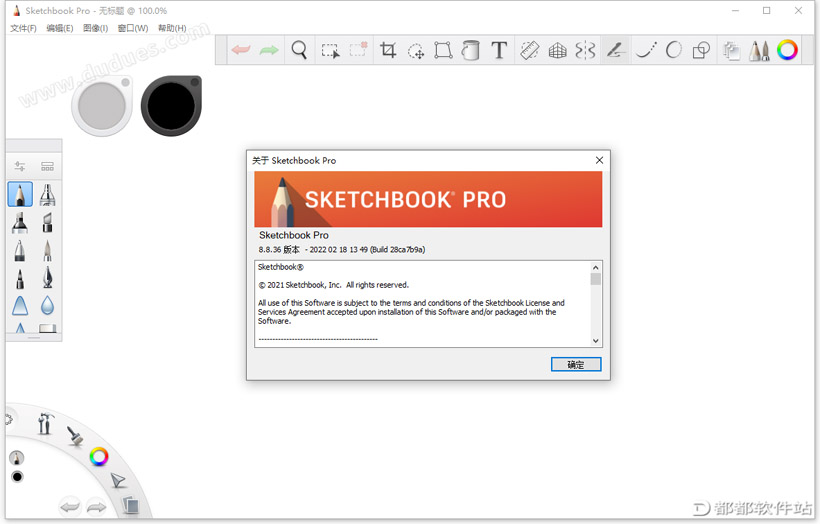Click the black color puck
820x524 pixels.
point(171,106)
